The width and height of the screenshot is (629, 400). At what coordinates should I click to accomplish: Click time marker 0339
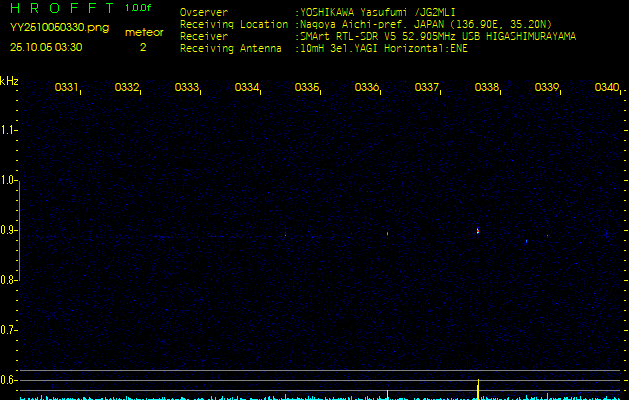coord(547,87)
